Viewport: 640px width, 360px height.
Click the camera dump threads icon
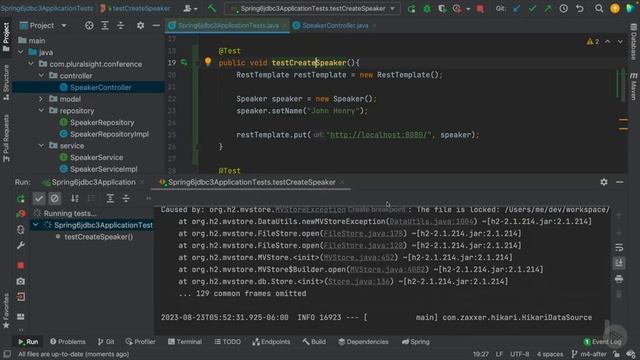pos(21,281)
